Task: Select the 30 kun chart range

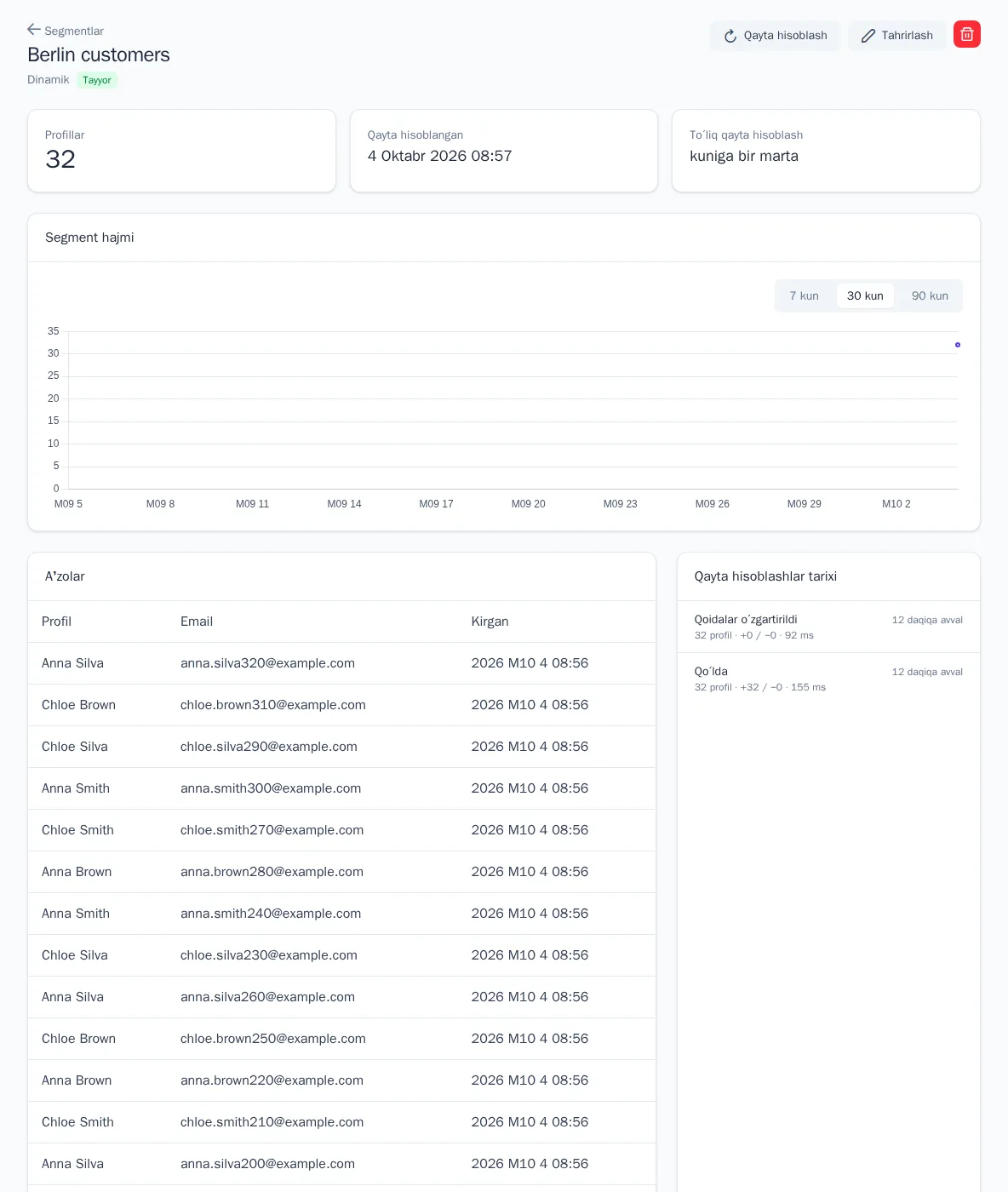Action: 865,296
